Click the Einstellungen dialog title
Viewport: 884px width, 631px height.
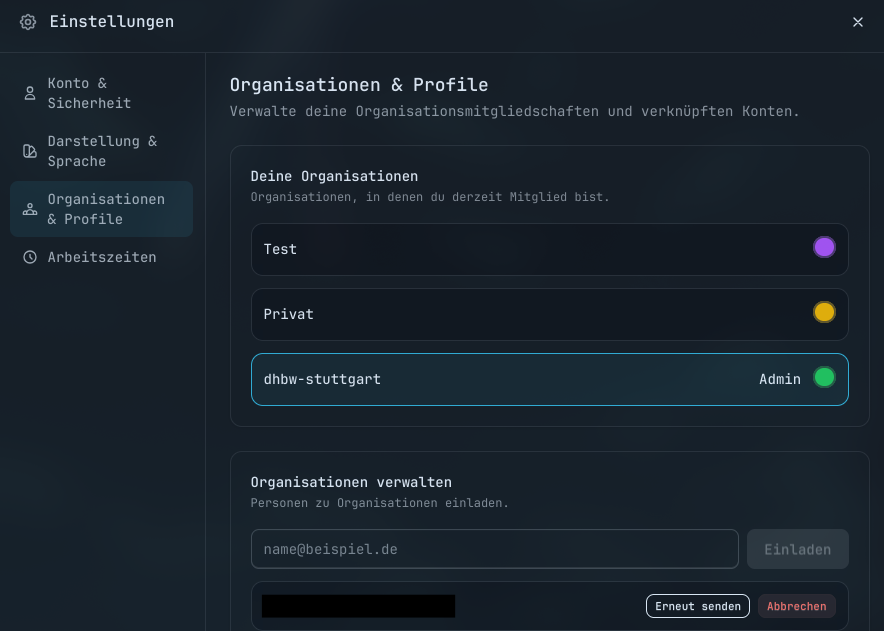112,22
